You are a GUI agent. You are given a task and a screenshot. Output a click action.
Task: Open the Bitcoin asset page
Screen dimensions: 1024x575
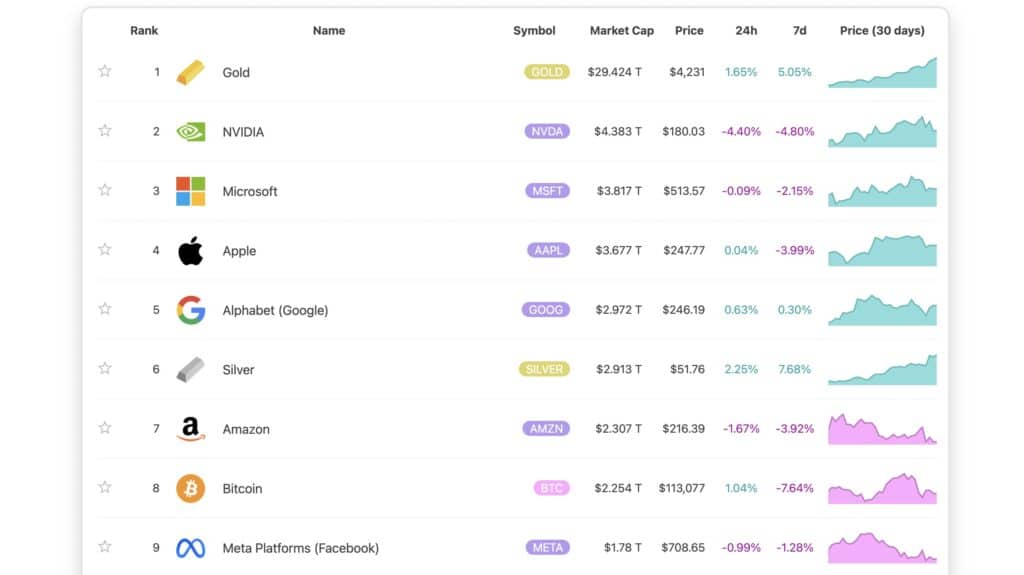click(x=242, y=489)
